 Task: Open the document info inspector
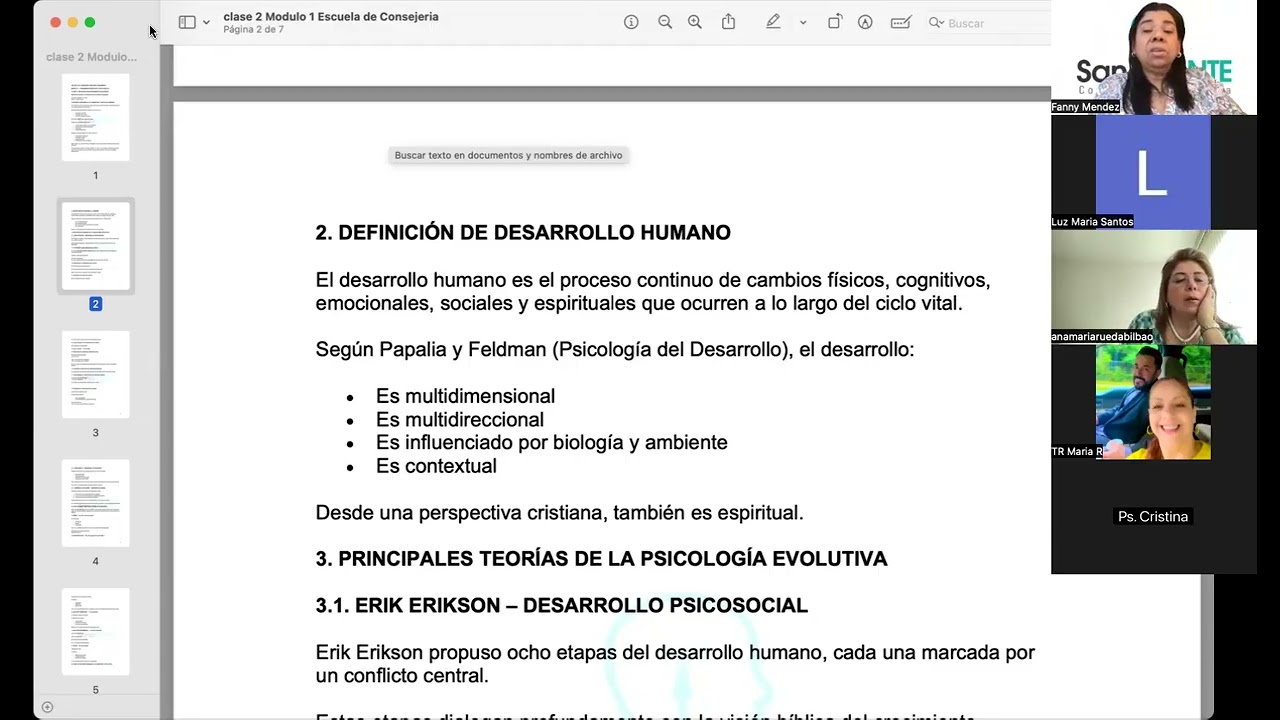[x=631, y=22]
